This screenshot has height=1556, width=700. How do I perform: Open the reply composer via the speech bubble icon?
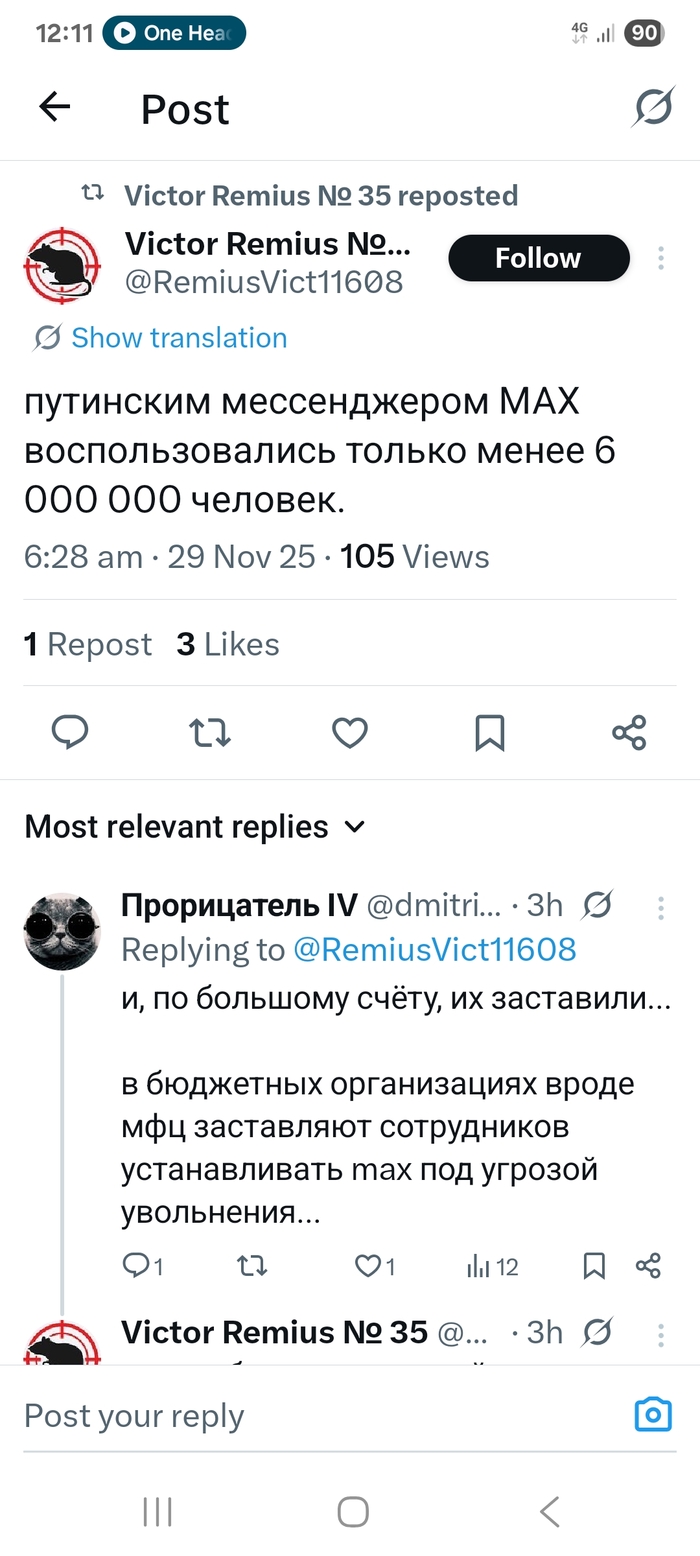point(69,733)
